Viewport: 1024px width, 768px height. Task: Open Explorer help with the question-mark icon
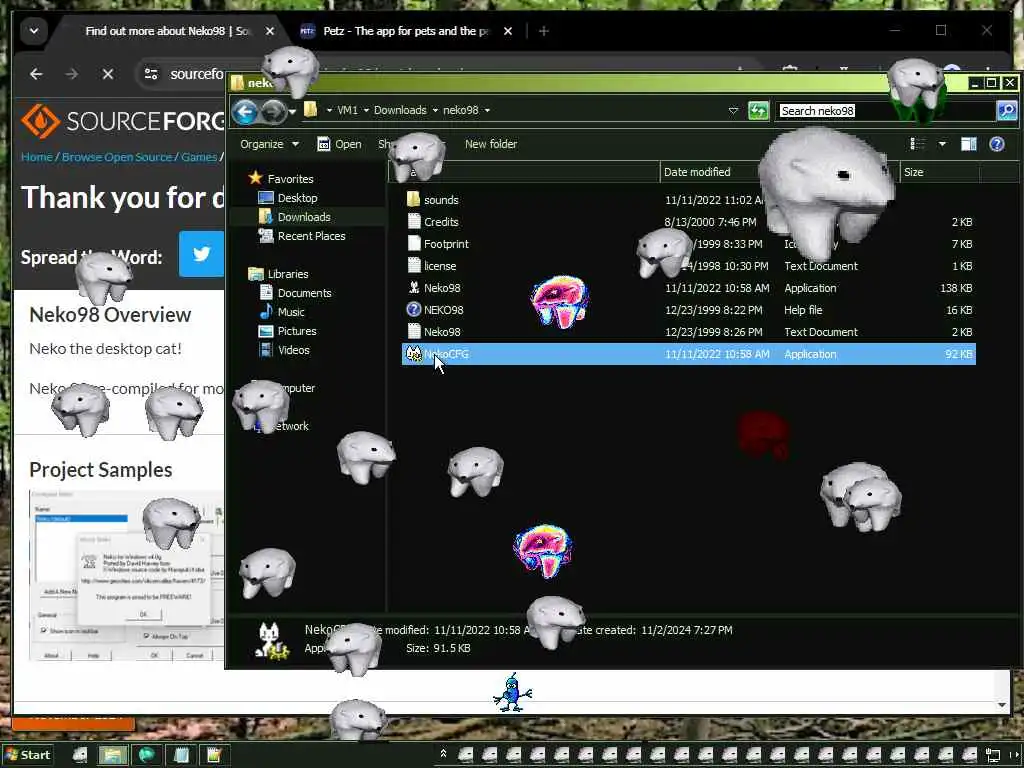point(997,144)
